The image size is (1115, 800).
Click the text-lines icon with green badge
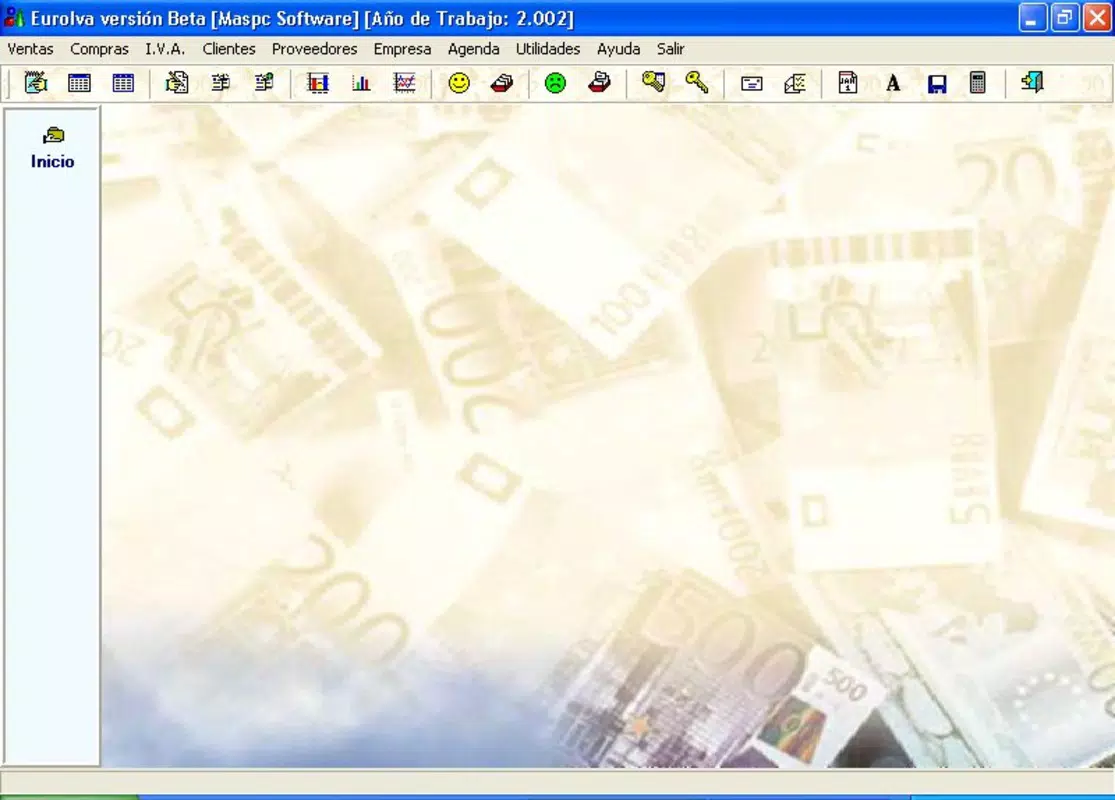(x=264, y=82)
